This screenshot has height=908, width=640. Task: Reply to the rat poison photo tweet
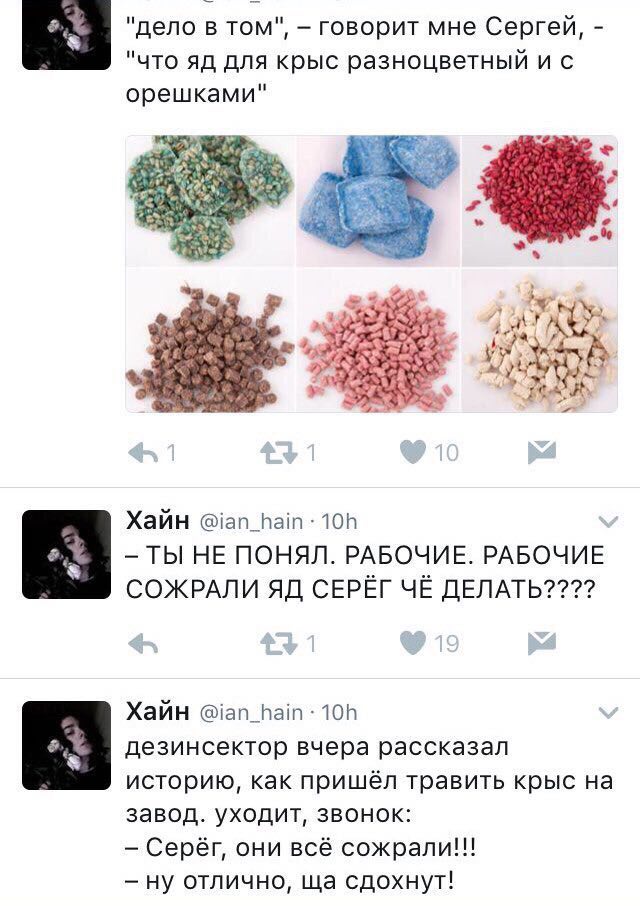(142, 453)
